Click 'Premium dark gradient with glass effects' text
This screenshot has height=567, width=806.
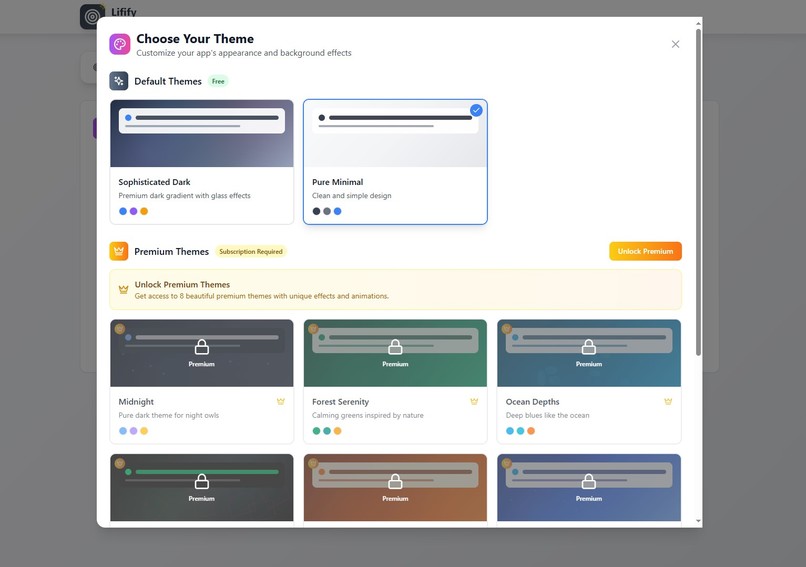click(185, 196)
